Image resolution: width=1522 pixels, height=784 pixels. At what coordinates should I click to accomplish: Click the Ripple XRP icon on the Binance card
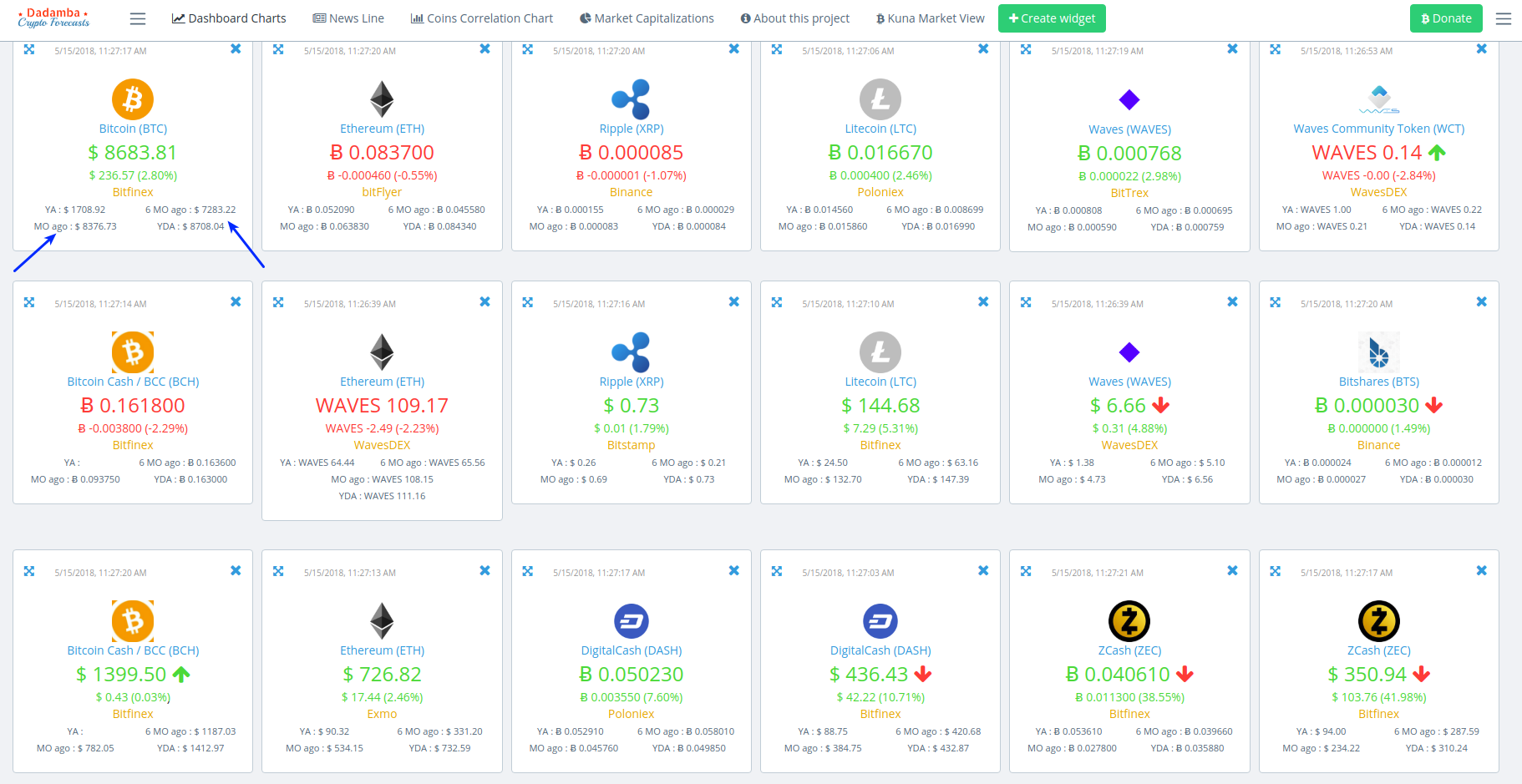(x=631, y=99)
